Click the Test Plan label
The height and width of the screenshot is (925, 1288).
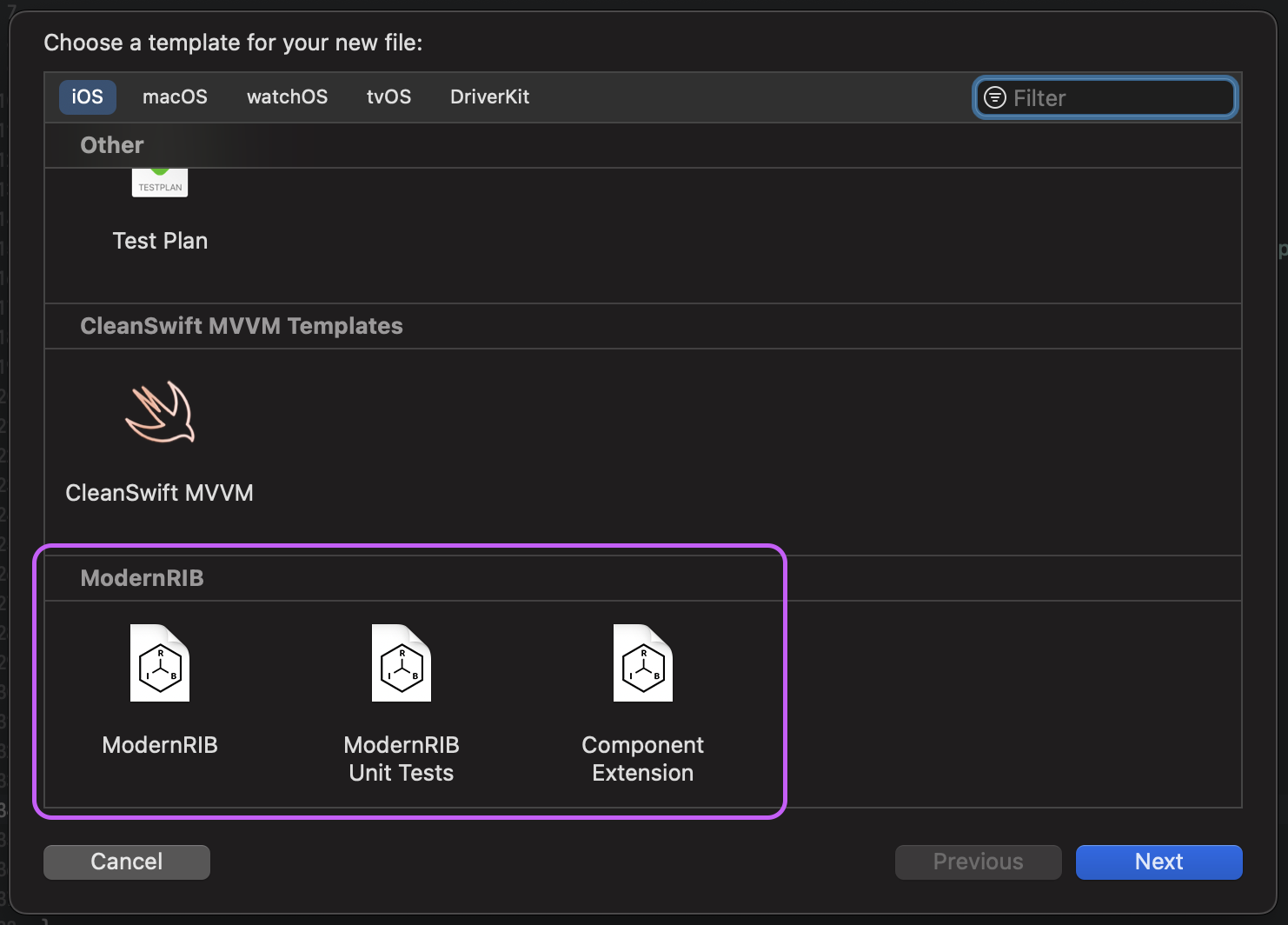tap(160, 241)
